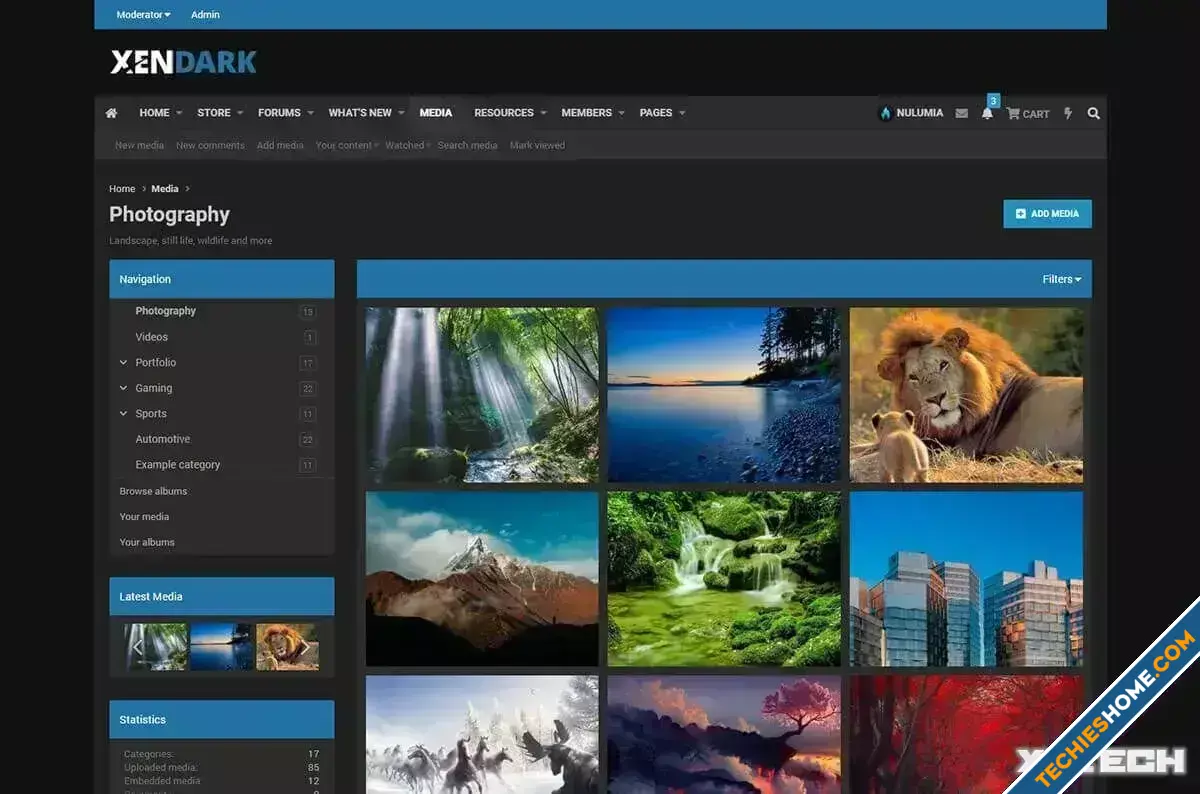
Task: Expand the Sports category chevron
Action: pos(124,414)
